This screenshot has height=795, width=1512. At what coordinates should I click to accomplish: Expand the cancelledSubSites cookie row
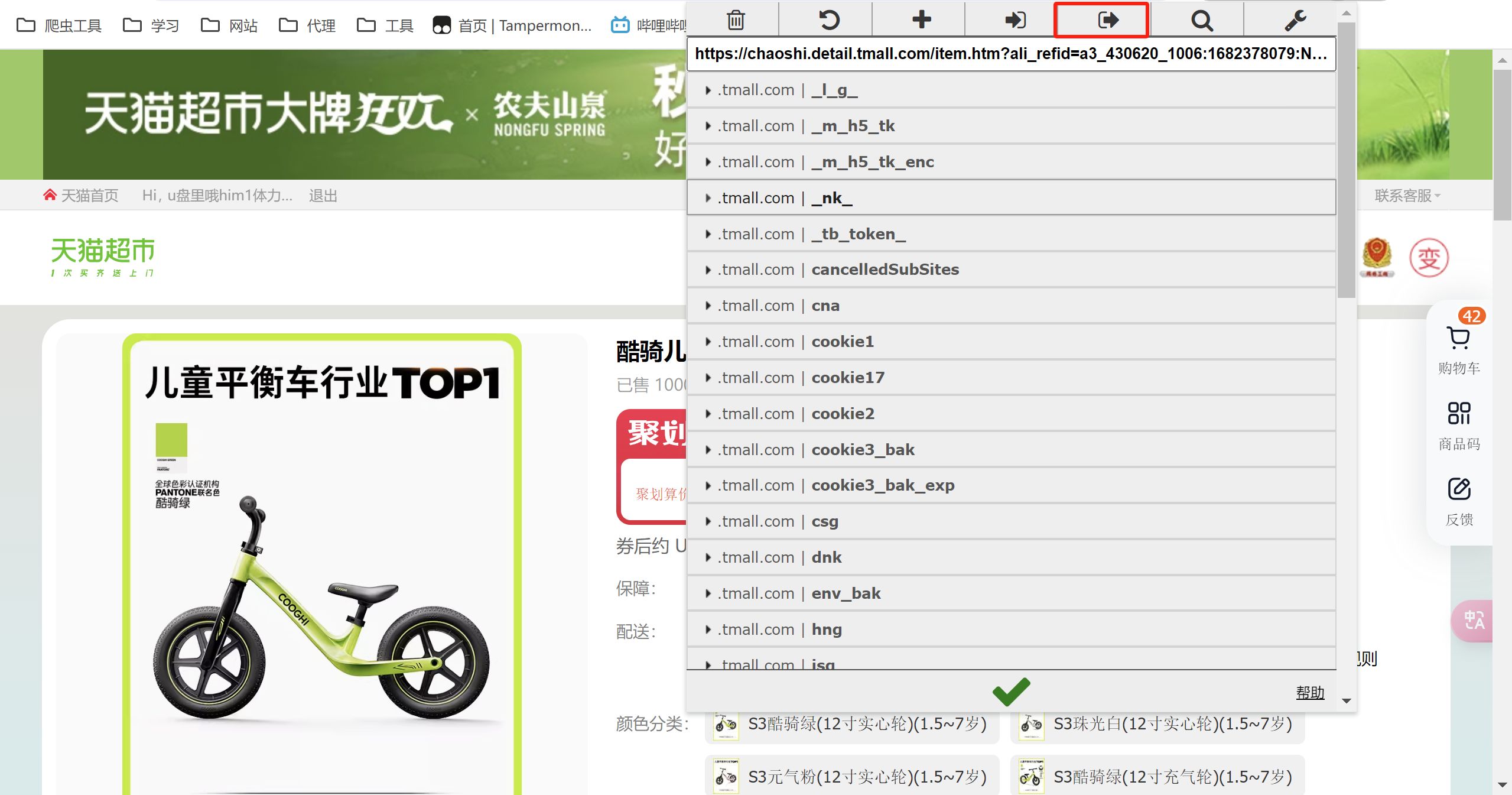pos(1011,270)
